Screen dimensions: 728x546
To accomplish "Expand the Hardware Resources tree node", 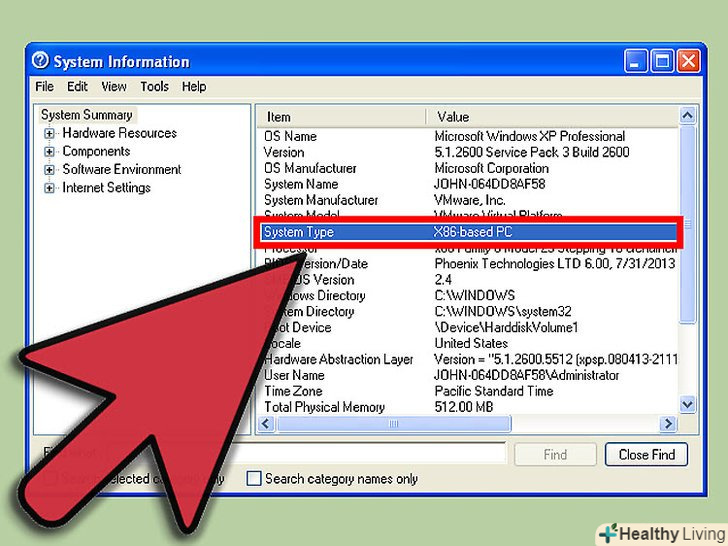I will pyautogui.click(x=49, y=134).
